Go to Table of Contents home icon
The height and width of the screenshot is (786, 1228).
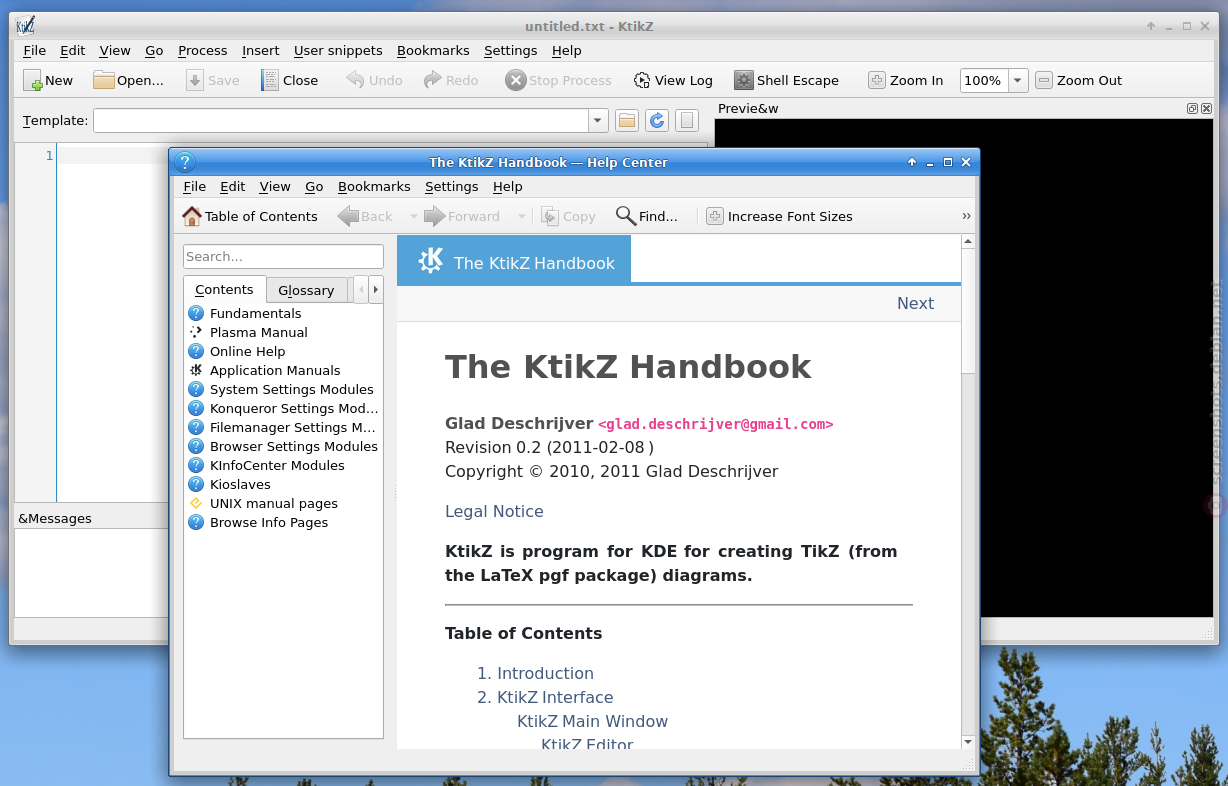192,216
